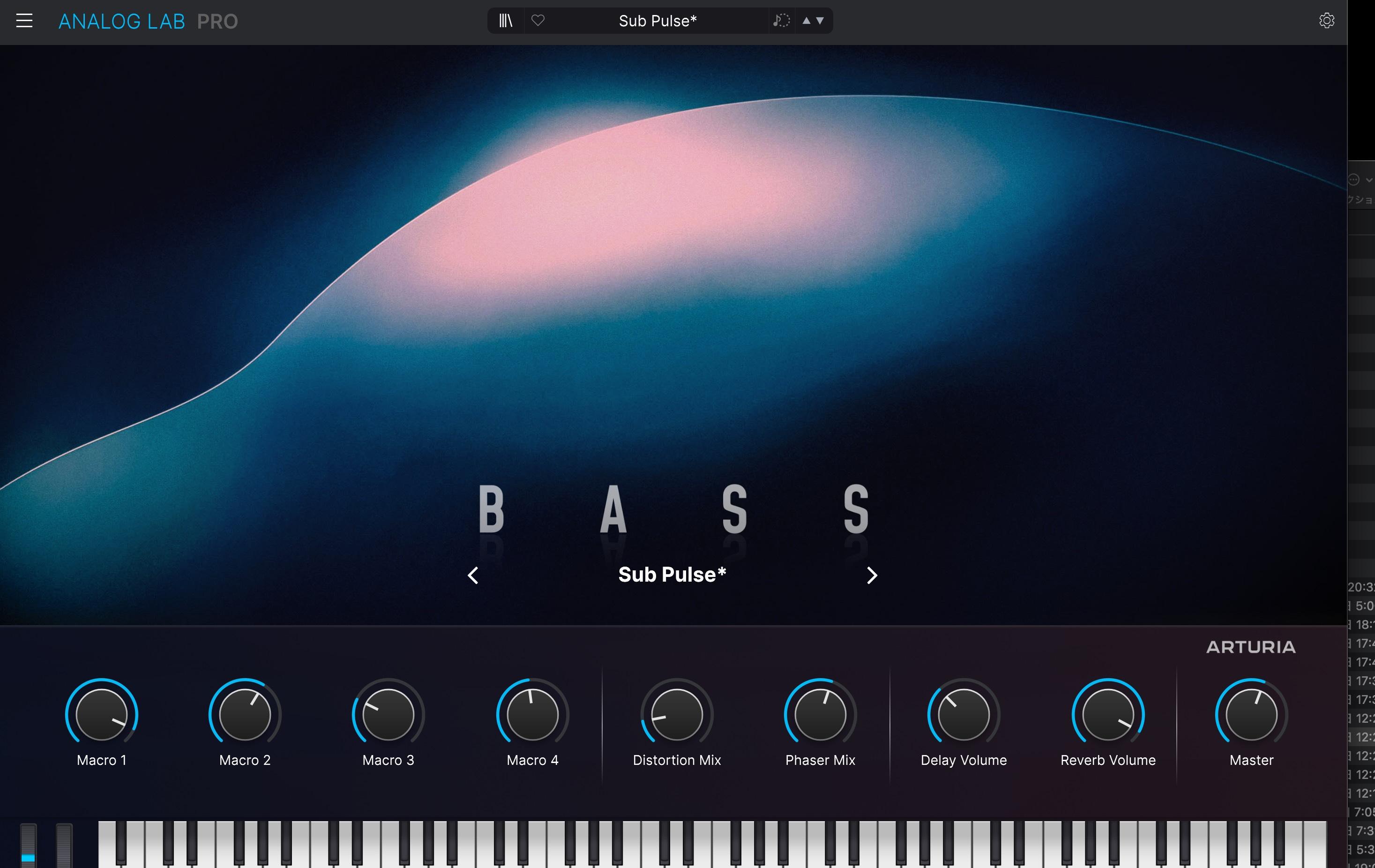Open settings with the gear icon
The width and height of the screenshot is (1375, 868).
tap(1326, 21)
